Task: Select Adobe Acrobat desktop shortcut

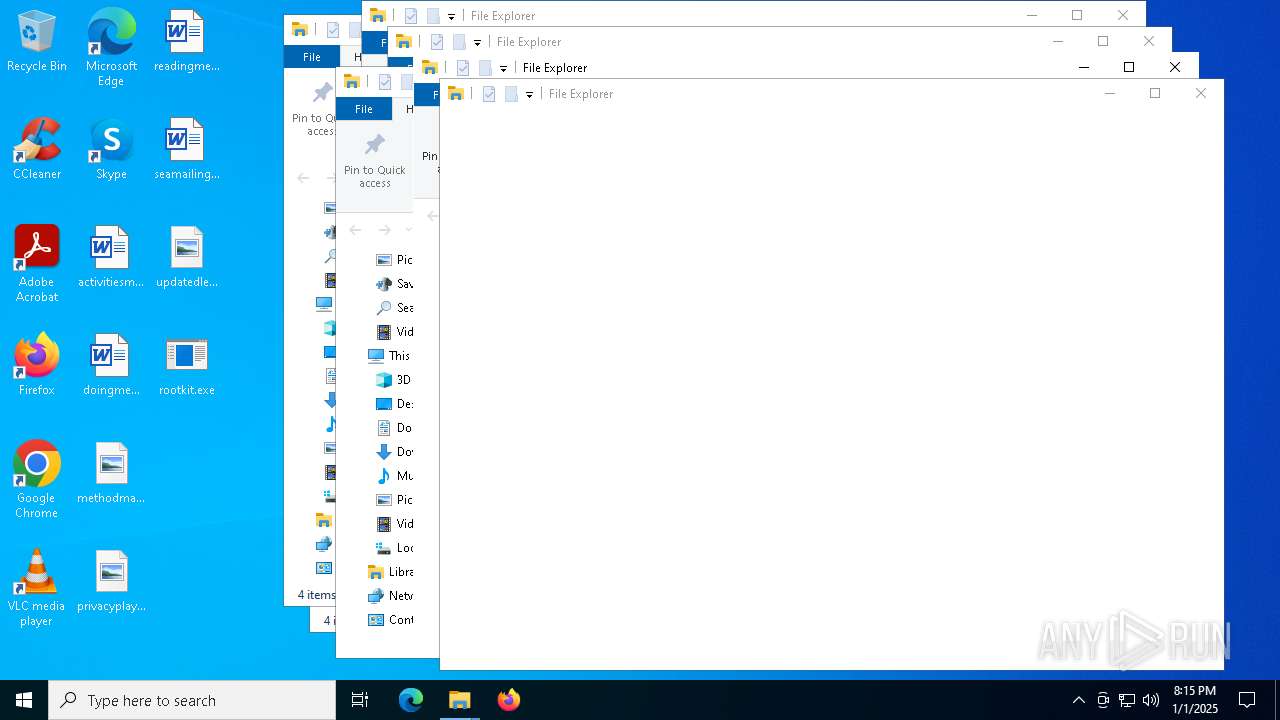Action: (36, 263)
